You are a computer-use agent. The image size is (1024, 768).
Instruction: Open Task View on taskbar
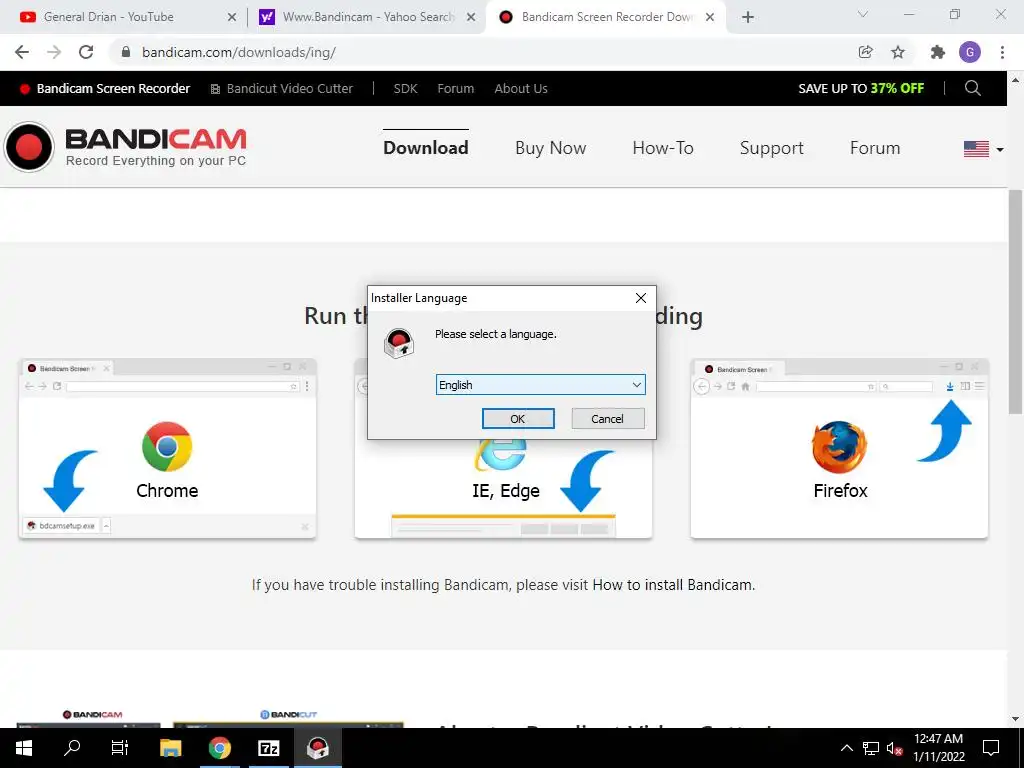[120, 748]
